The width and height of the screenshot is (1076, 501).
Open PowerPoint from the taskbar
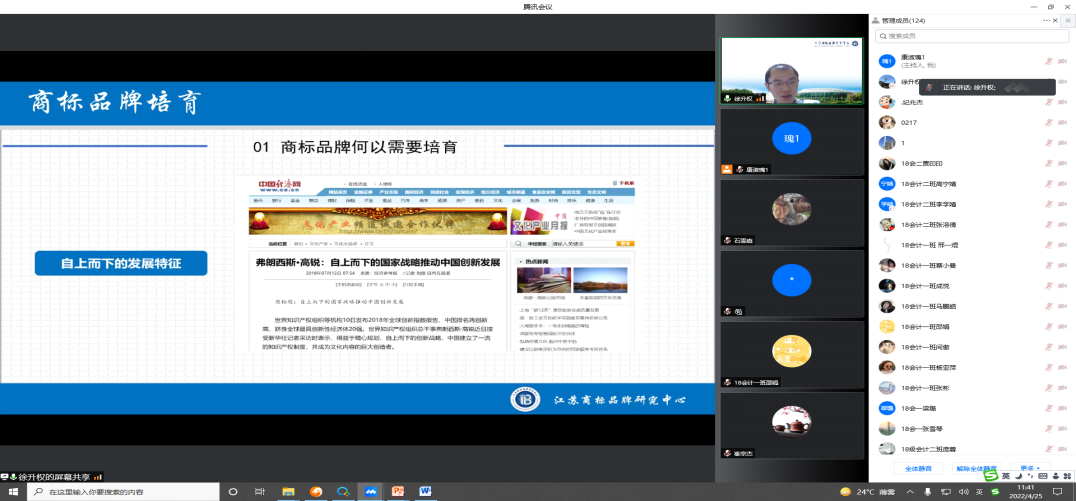click(397, 491)
